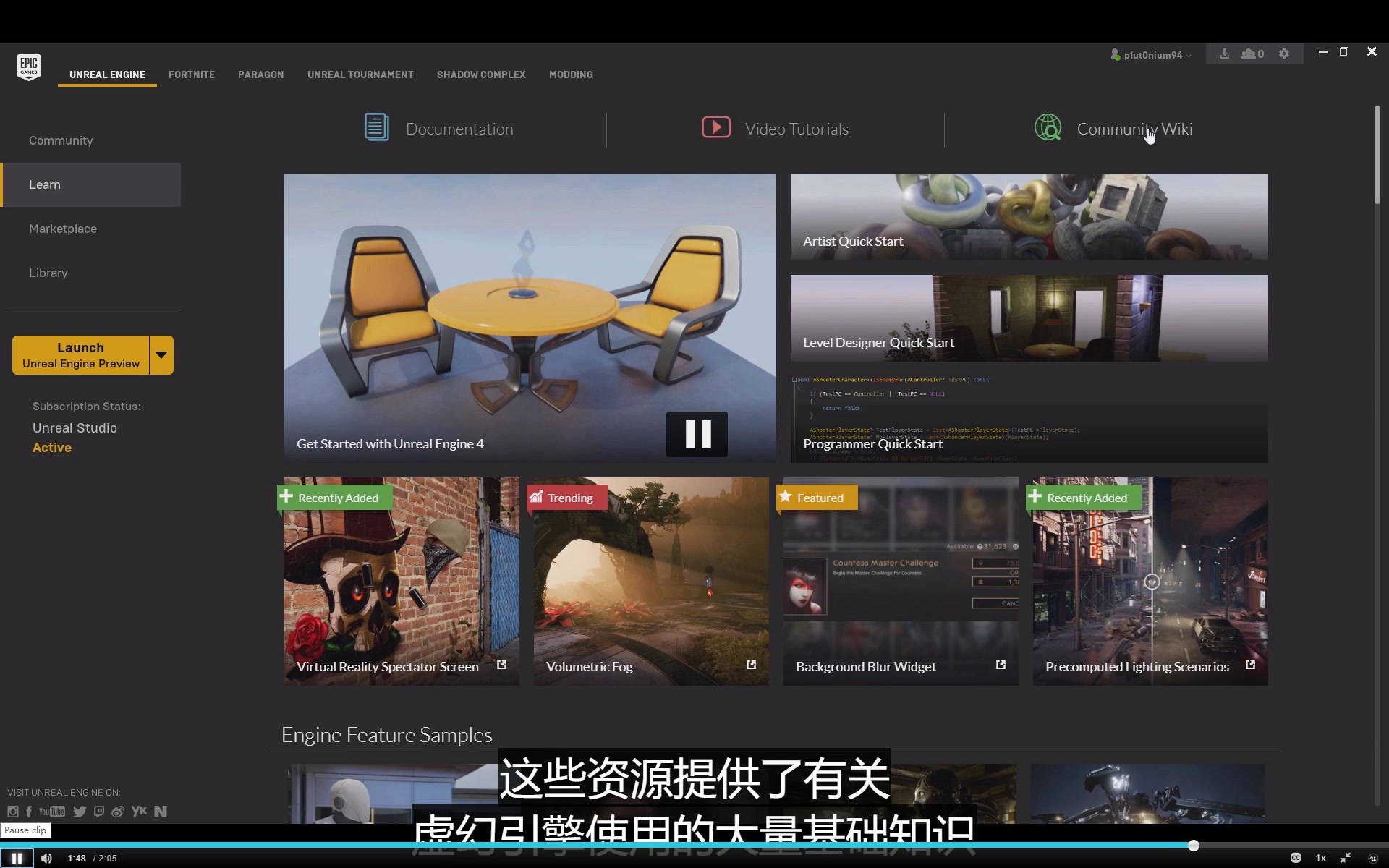Exit fullscreen with the shrink arrows icon
Screen dimensions: 1389x868
(x=1346, y=858)
